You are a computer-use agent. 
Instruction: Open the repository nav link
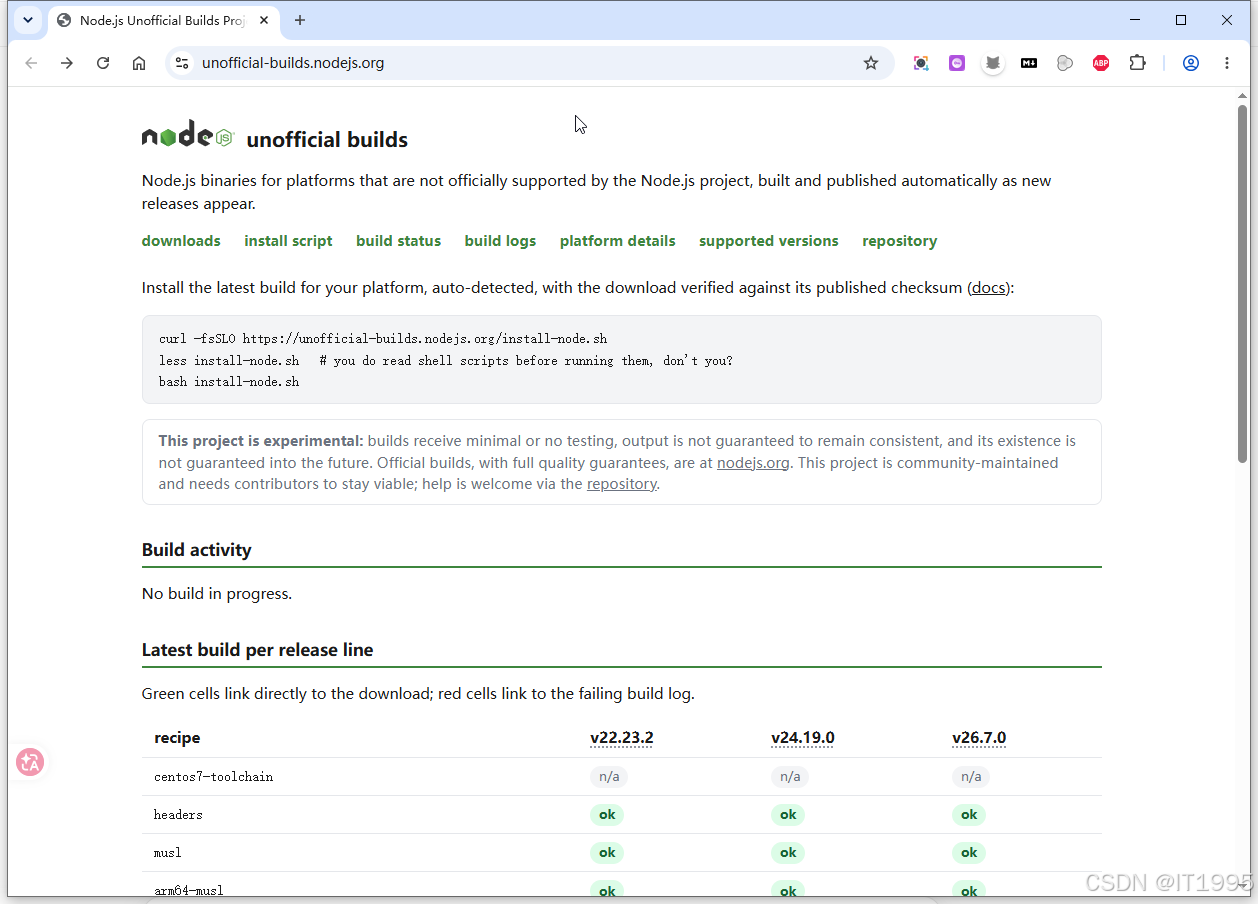click(900, 241)
